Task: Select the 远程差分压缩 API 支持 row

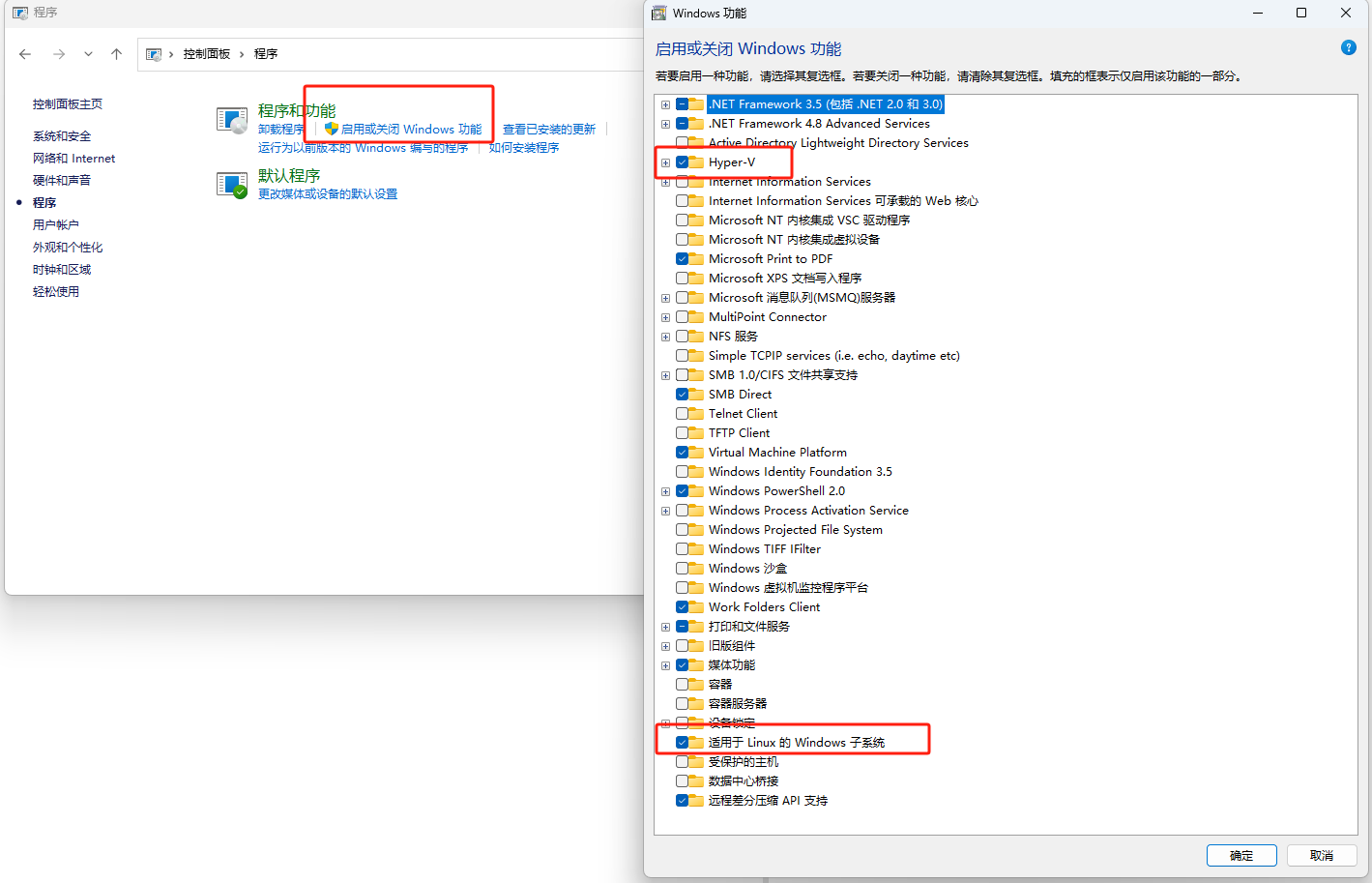Action: point(768,800)
